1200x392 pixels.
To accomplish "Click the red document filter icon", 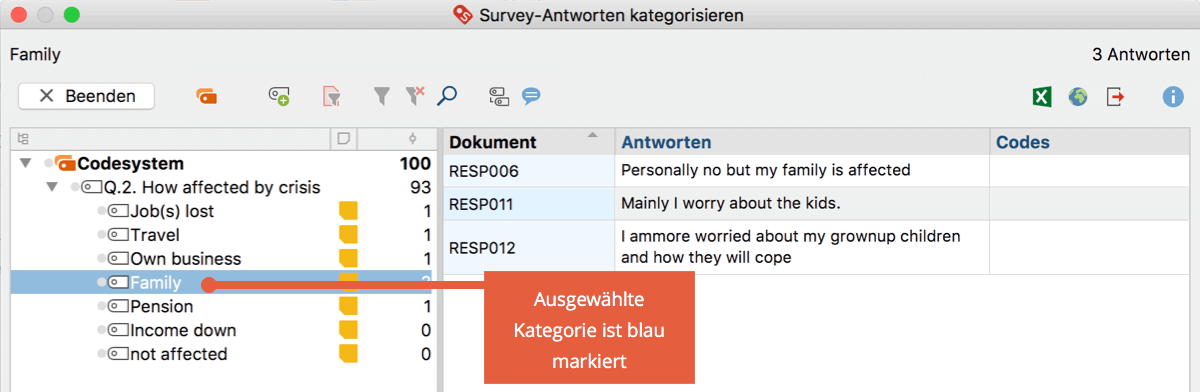I will pyautogui.click(x=331, y=96).
